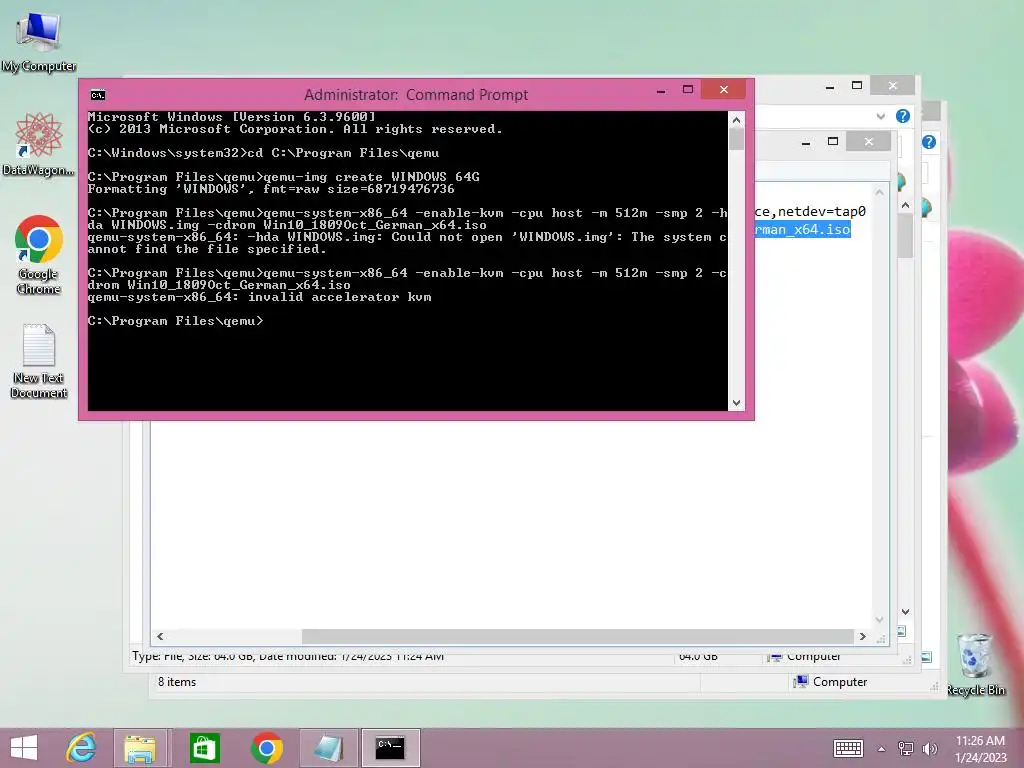Open File Explorer from the taskbar
1024x768 pixels.
tap(140, 748)
